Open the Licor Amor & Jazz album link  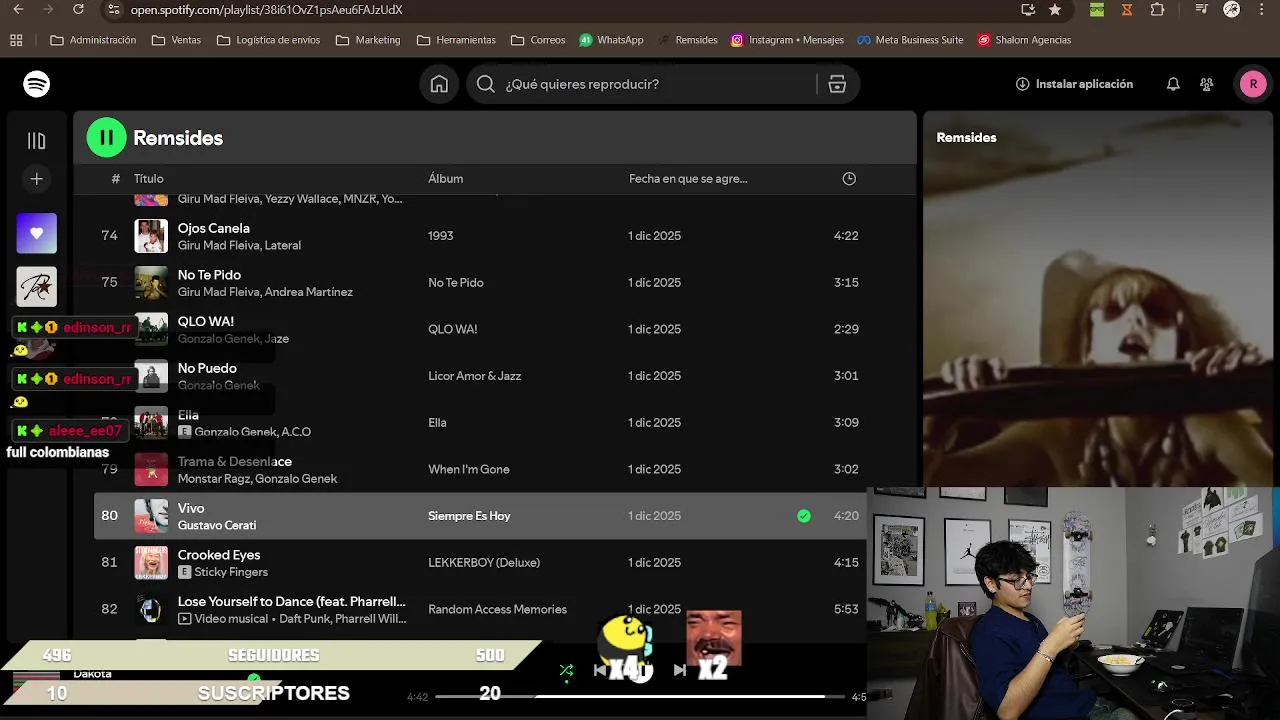(474, 376)
